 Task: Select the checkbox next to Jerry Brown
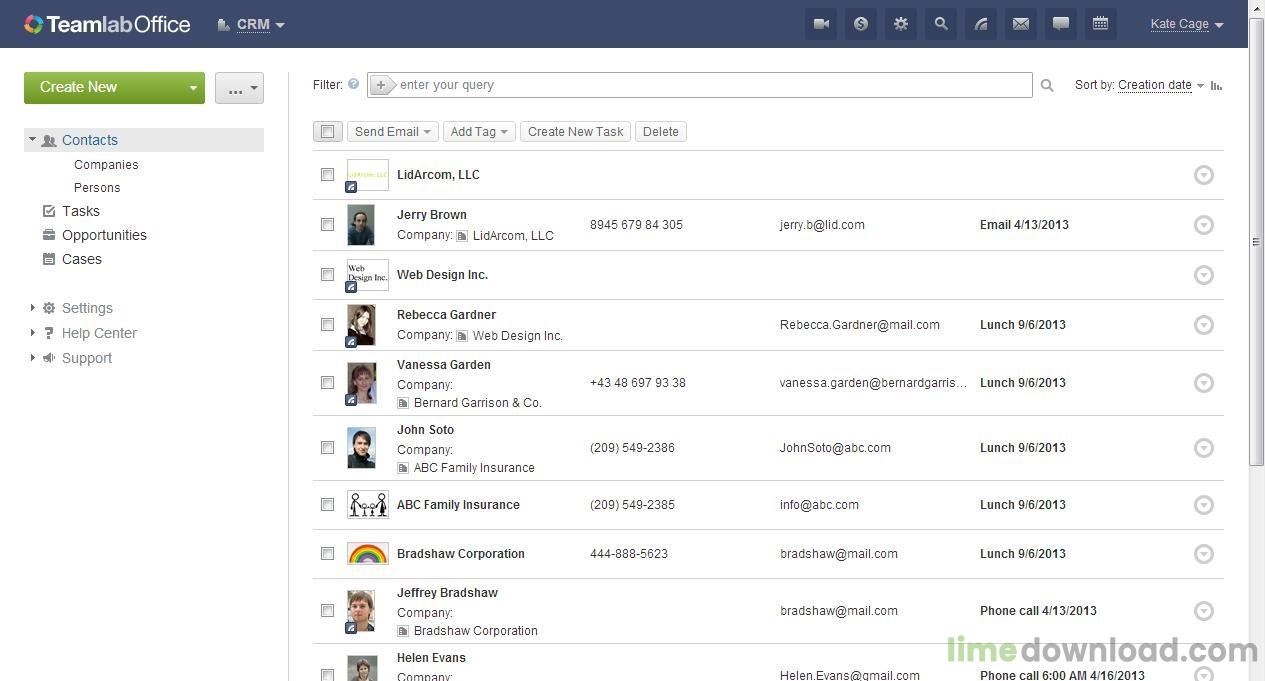coord(327,224)
